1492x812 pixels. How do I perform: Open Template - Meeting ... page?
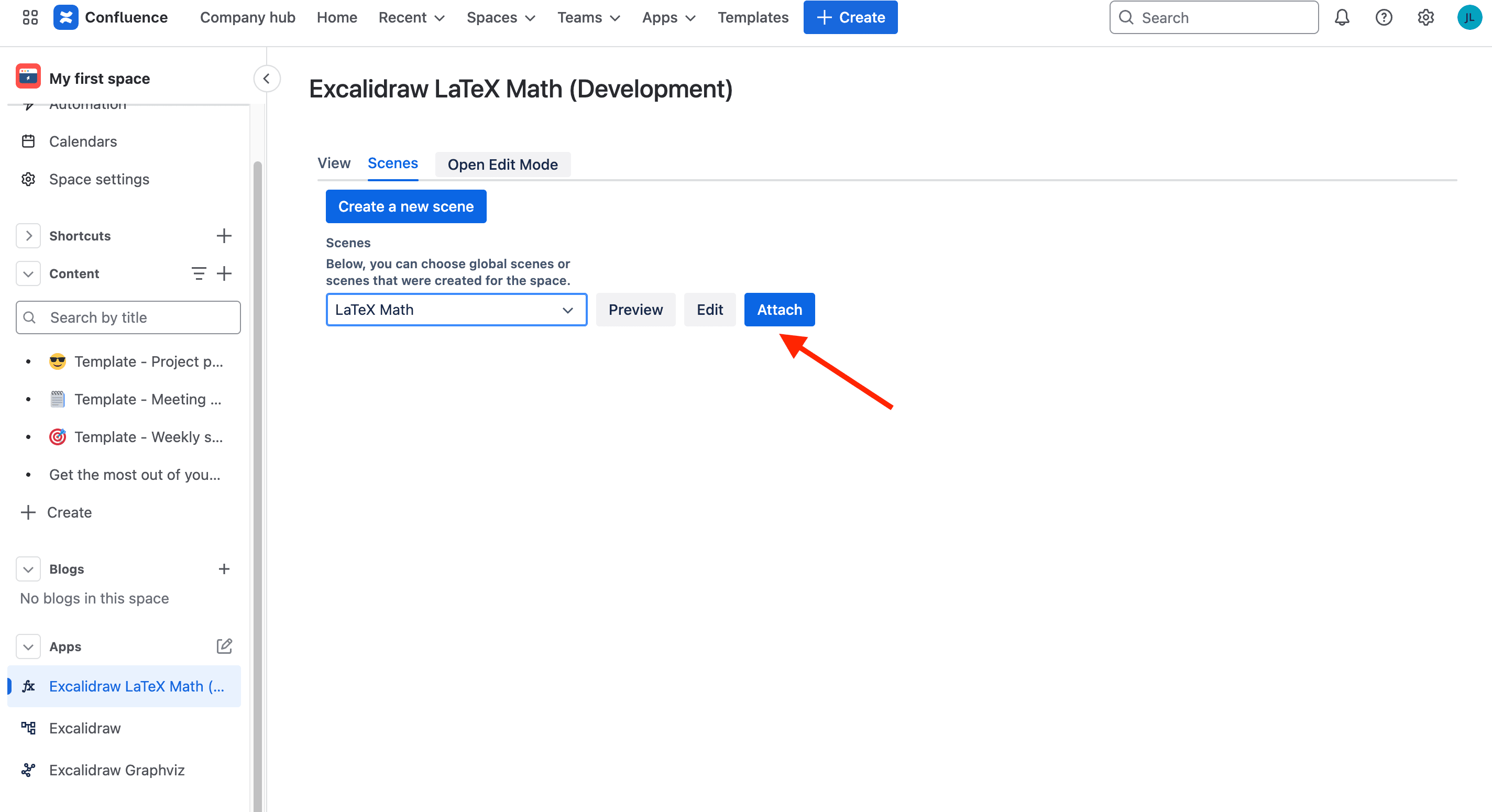click(148, 399)
